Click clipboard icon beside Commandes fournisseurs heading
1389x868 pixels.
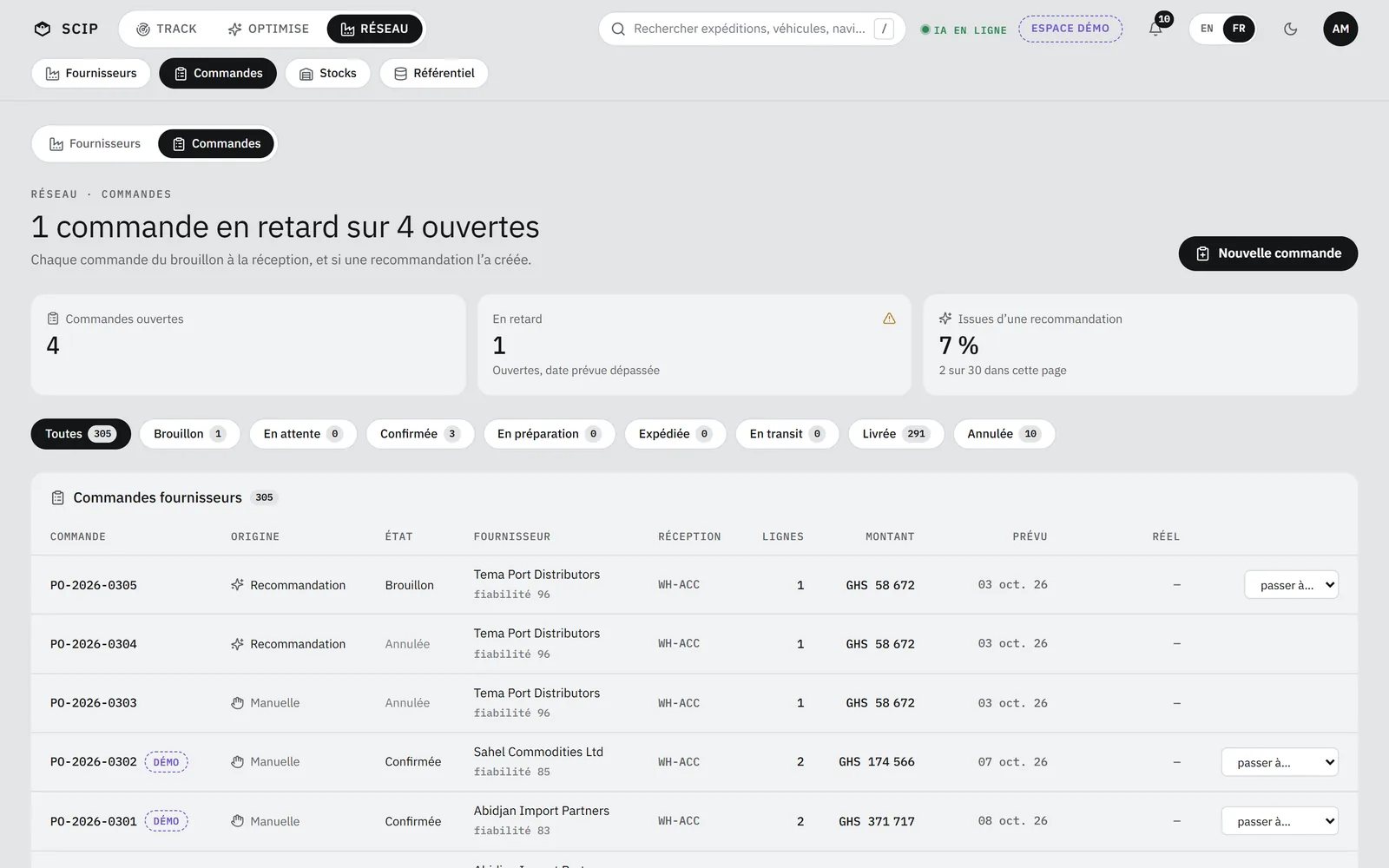(58, 497)
